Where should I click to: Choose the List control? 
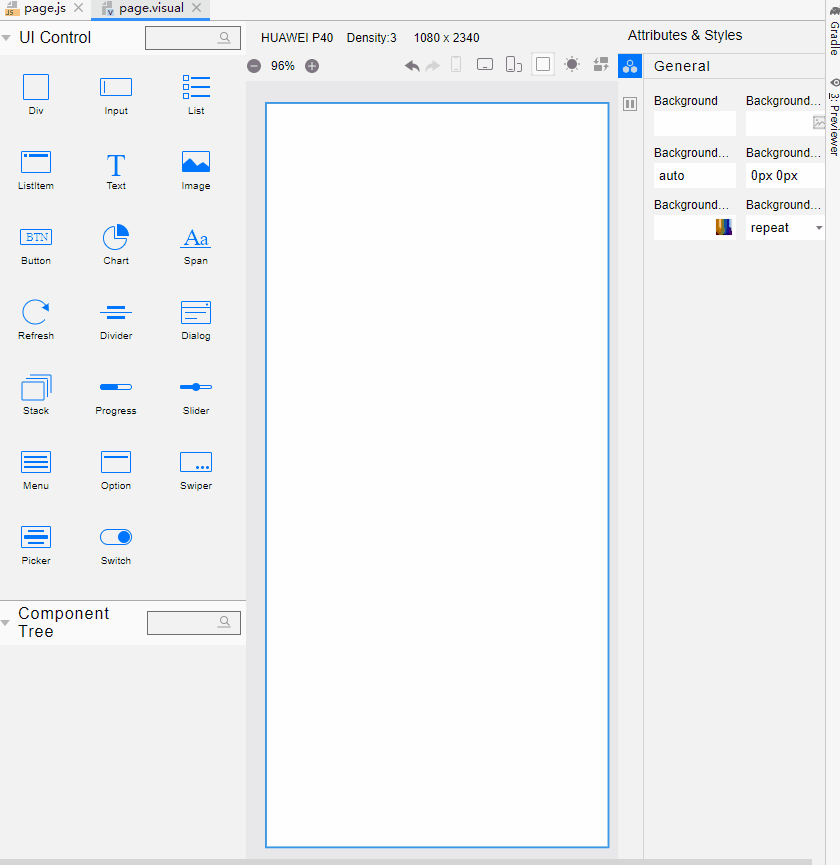tap(196, 94)
